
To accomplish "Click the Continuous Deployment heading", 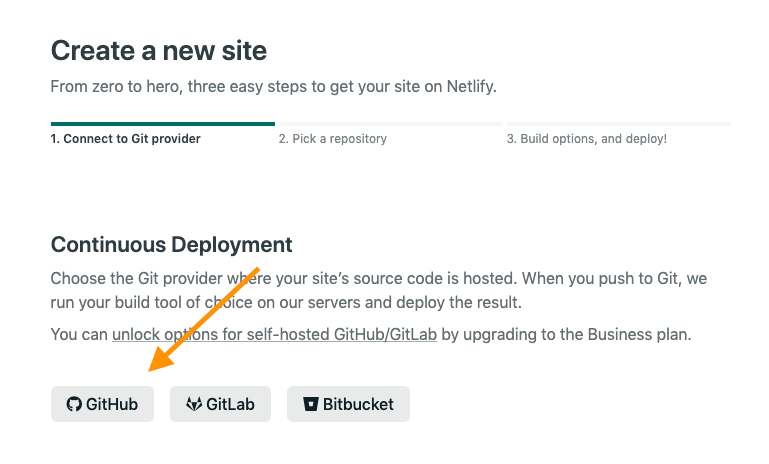I will tap(171, 245).
